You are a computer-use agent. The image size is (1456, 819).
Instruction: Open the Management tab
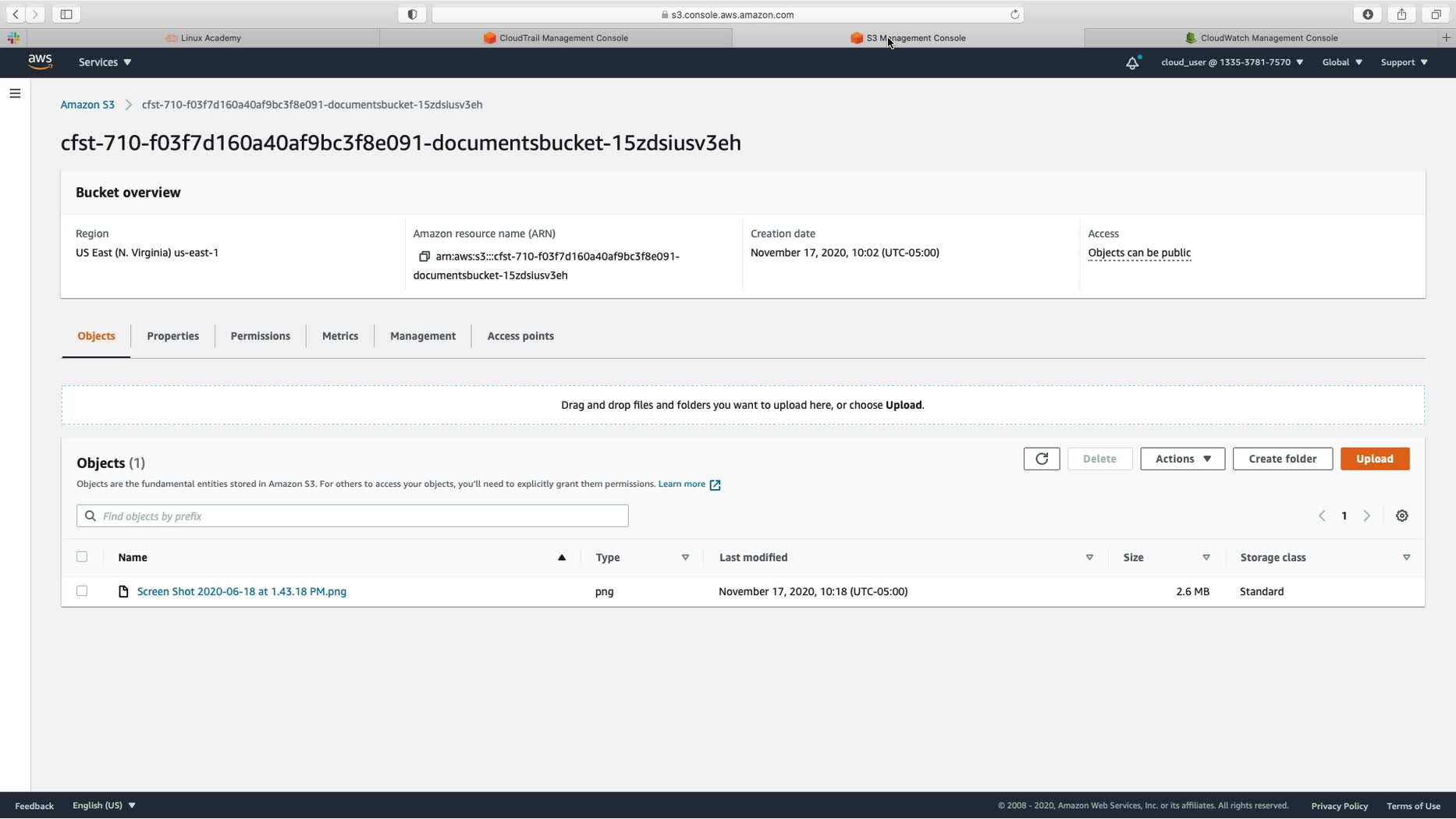point(423,336)
